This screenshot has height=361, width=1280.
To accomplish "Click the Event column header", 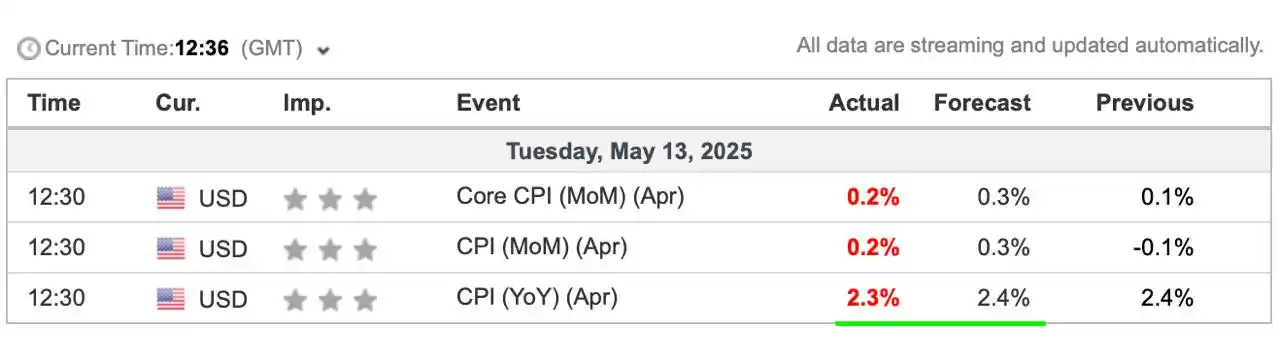I will (488, 103).
